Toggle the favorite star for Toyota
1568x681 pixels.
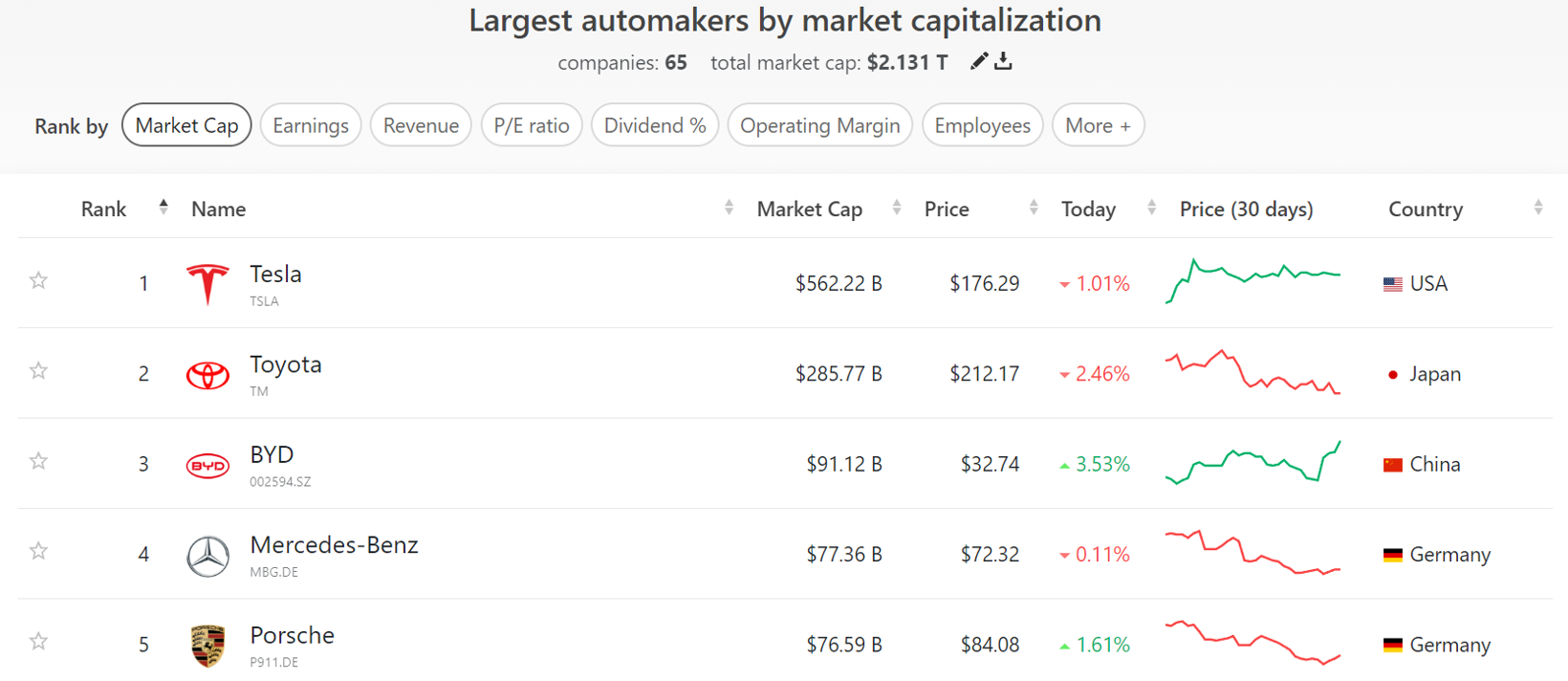click(38, 371)
